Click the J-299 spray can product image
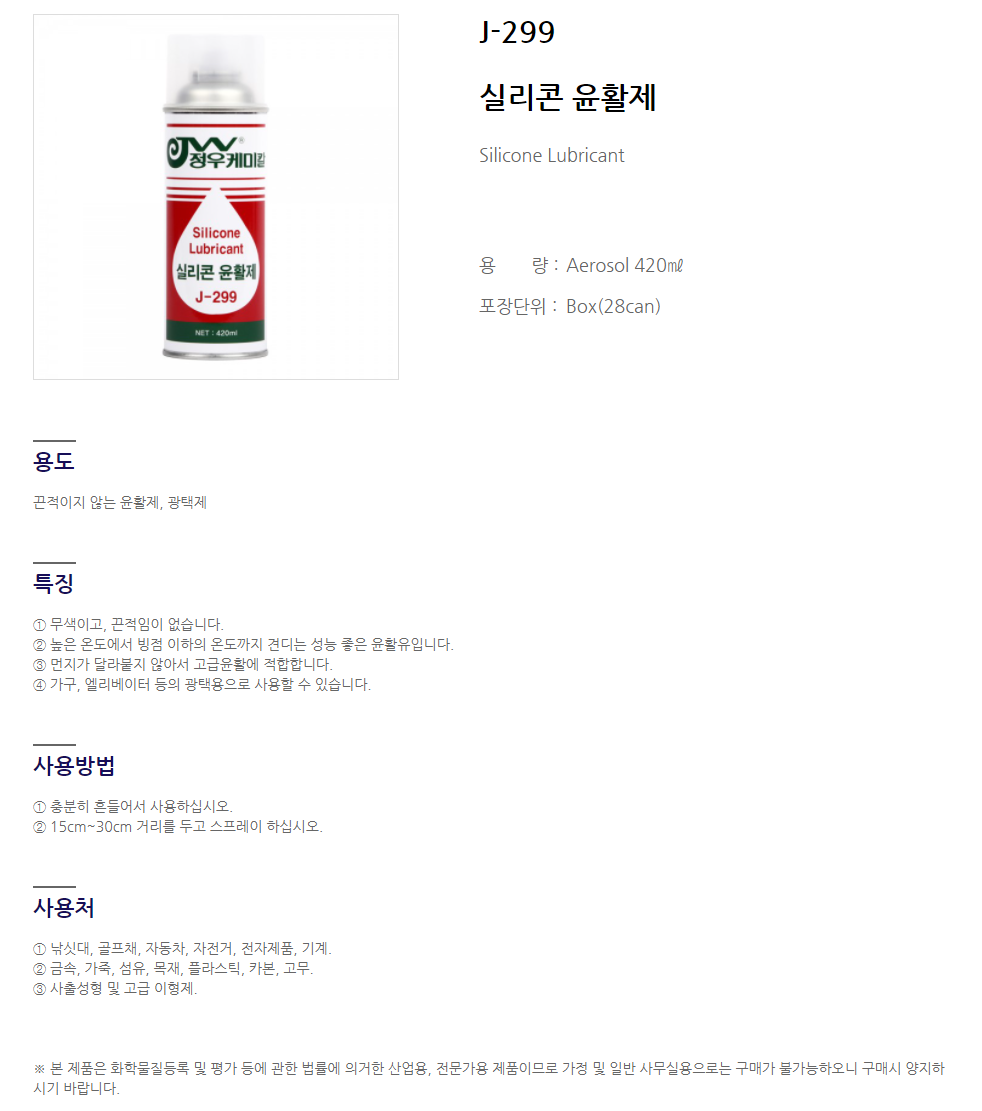 pyautogui.click(x=215, y=197)
